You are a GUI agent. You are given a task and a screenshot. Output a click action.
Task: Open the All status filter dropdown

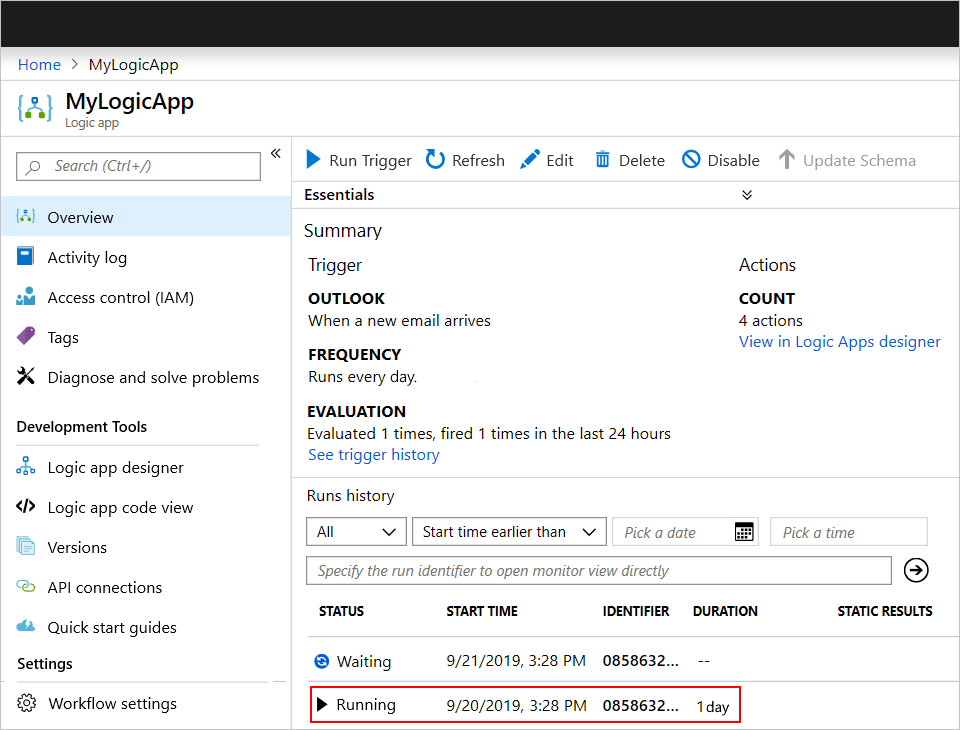[x=356, y=532]
